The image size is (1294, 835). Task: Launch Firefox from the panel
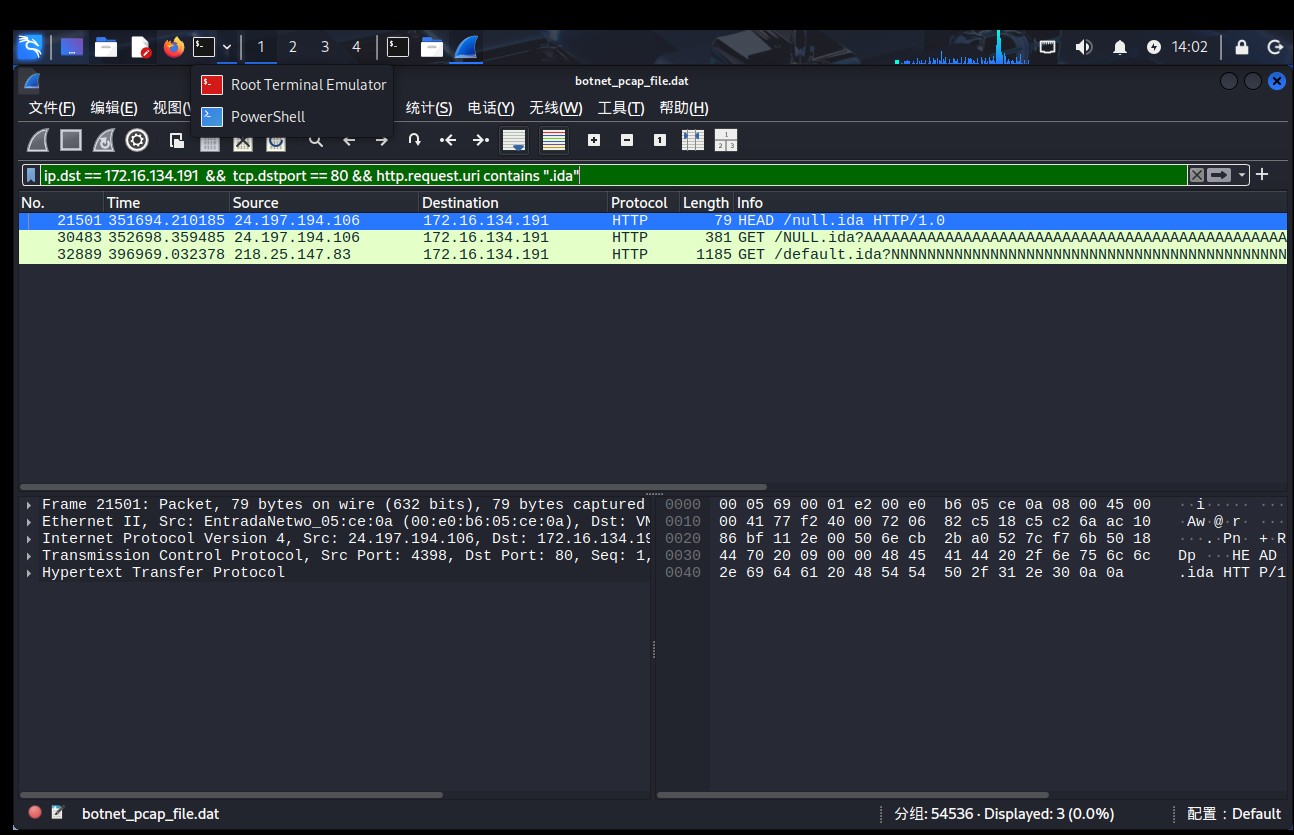174,47
